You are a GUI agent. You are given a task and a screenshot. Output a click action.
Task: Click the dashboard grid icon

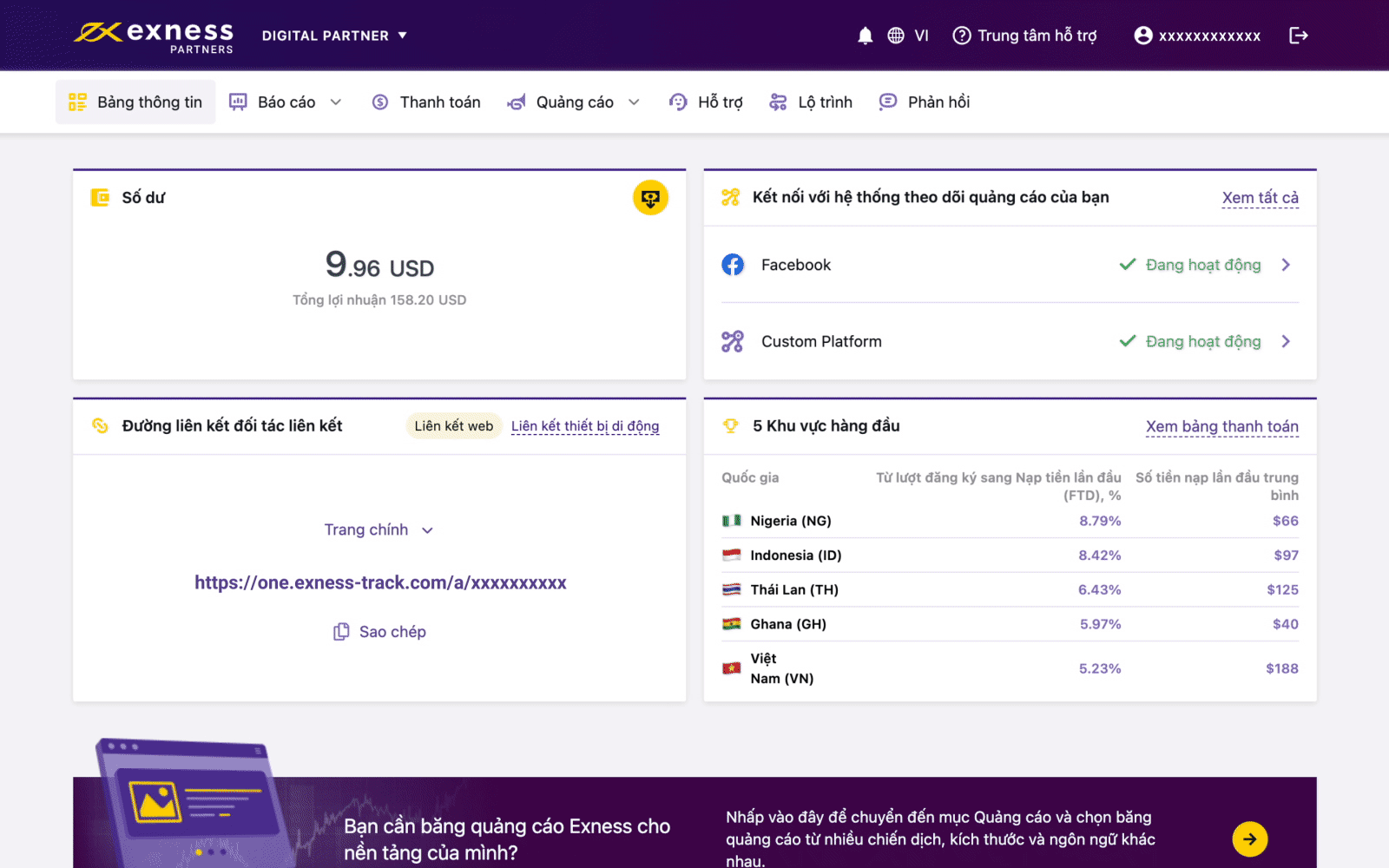(x=77, y=102)
